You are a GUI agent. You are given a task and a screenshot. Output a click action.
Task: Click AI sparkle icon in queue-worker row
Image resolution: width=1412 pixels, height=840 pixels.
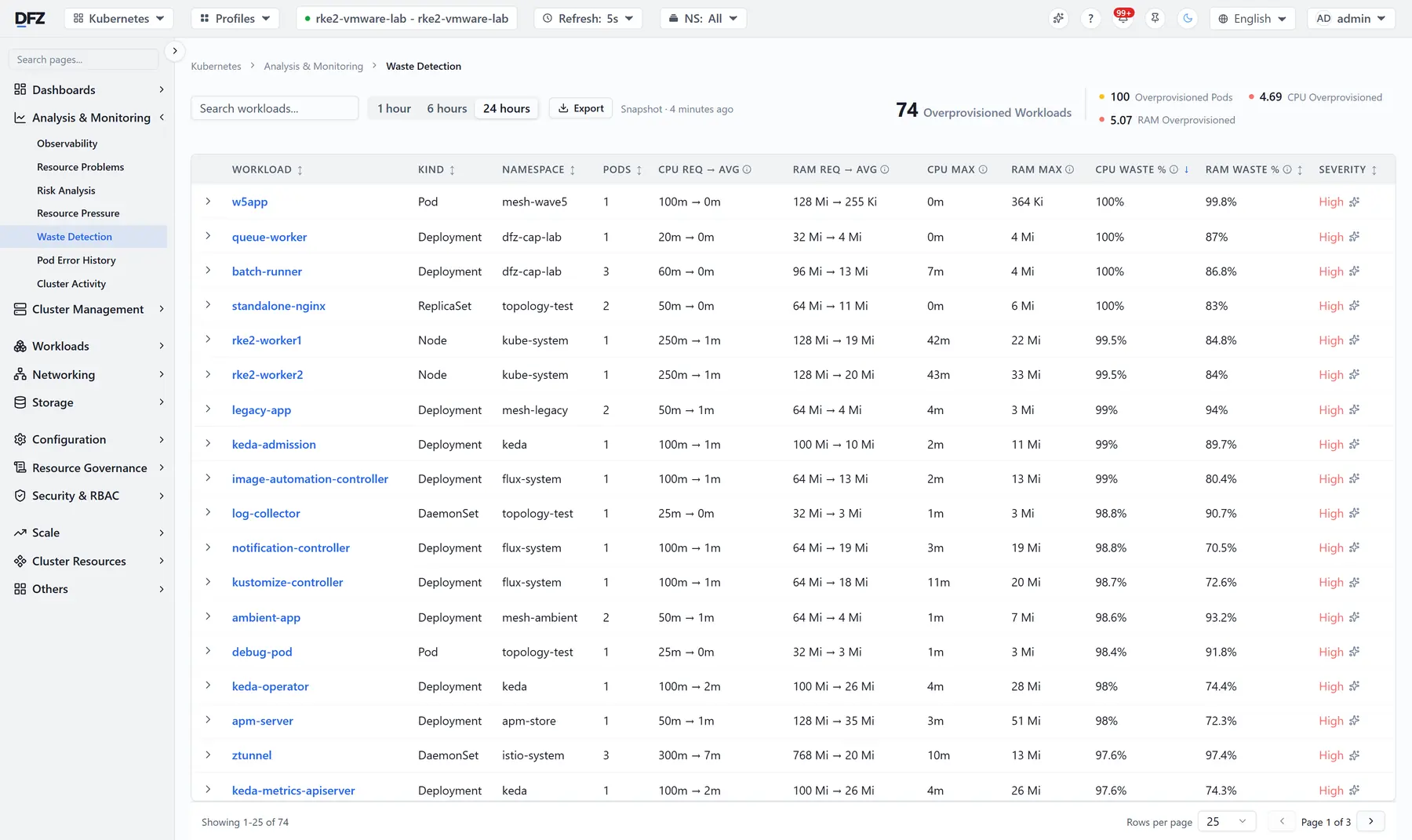[1354, 237]
